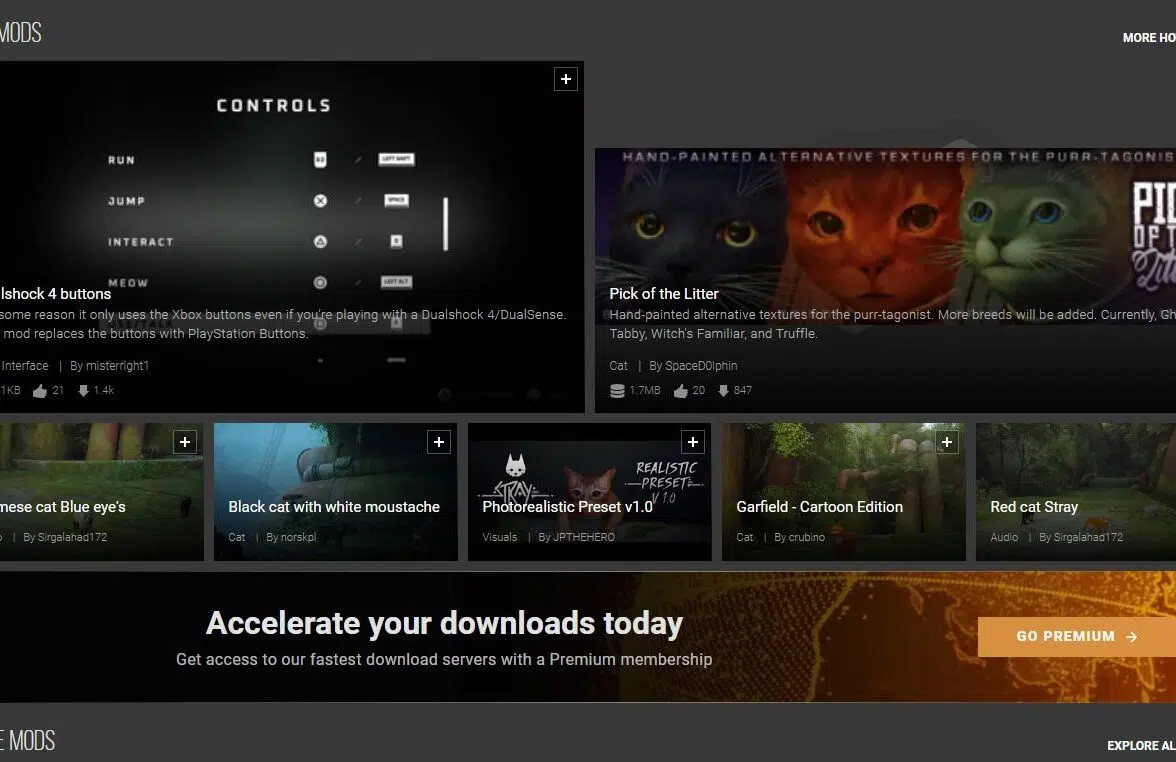Screen dimensions: 1176x762
Task: Select the Cat category on Black cat card
Action: point(236,537)
